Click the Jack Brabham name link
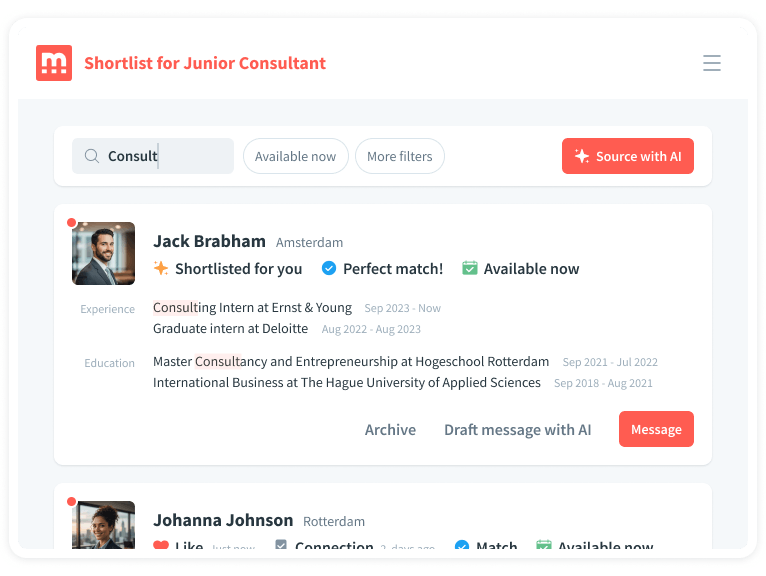 click(209, 241)
